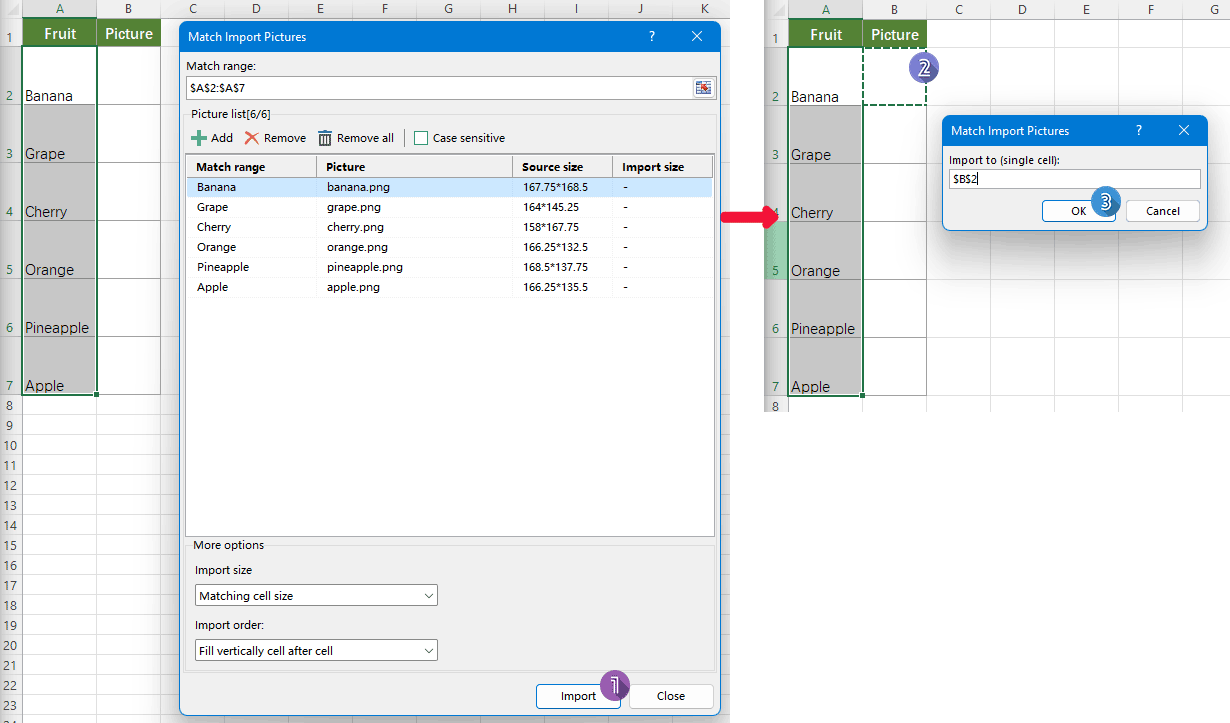
Task: Select the Fruit header cell in left sheet
Action: (x=60, y=33)
